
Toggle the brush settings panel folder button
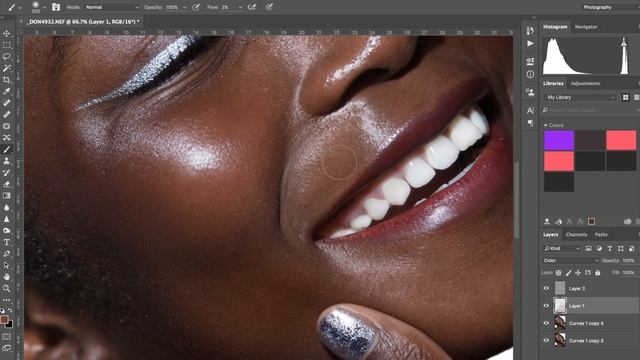(x=56, y=7)
